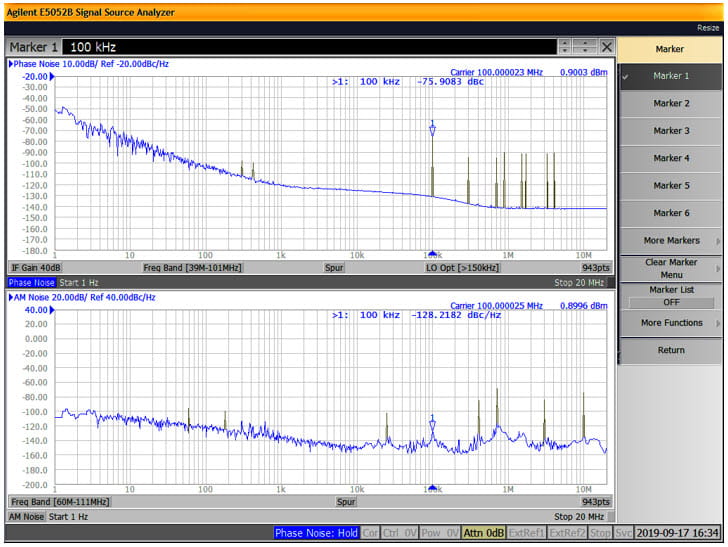
Task: Click AM noise marker readout -128.2182 dBc/Hz
Action: [x=455, y=315]
